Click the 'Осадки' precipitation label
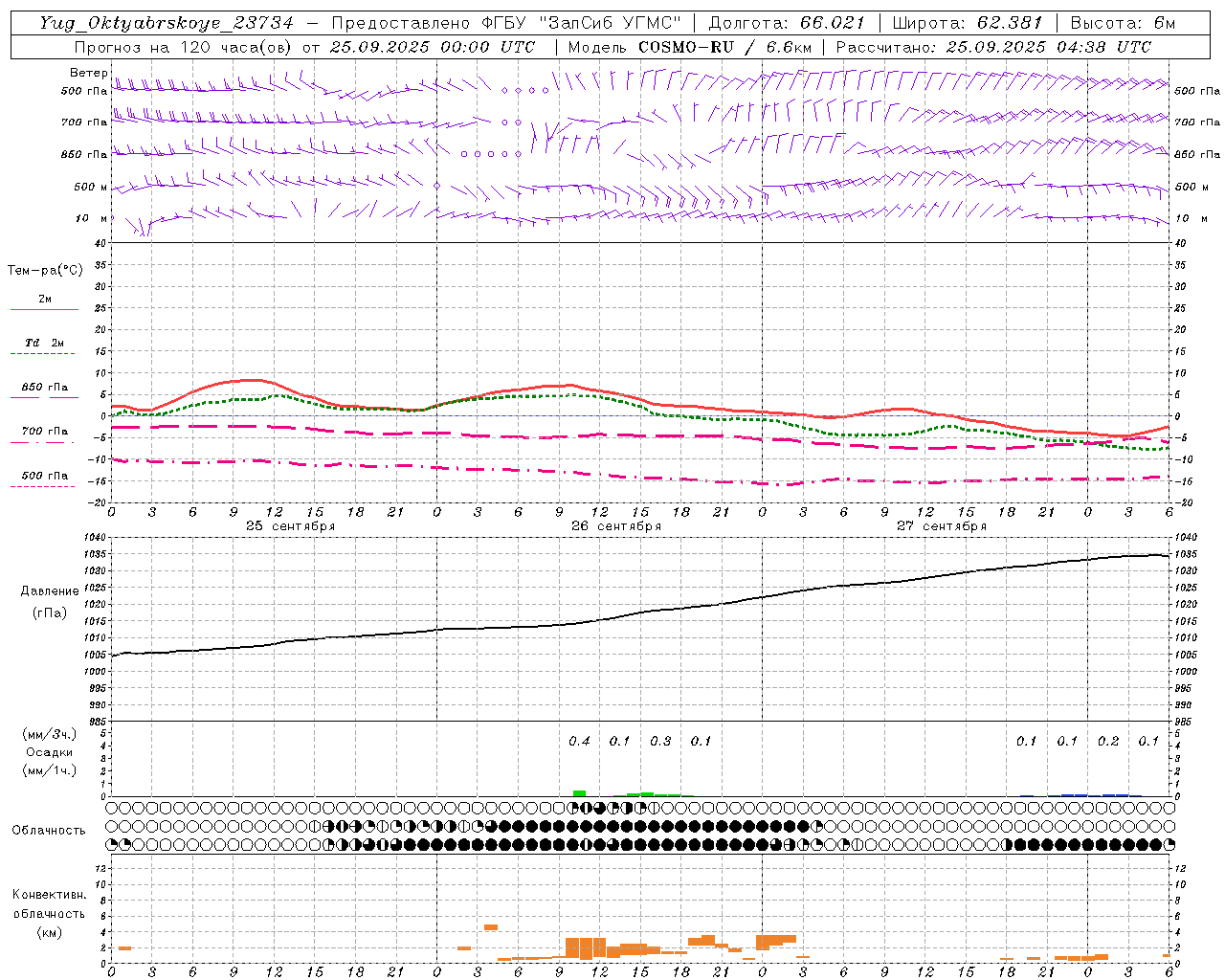 click(x=50, y=752)
